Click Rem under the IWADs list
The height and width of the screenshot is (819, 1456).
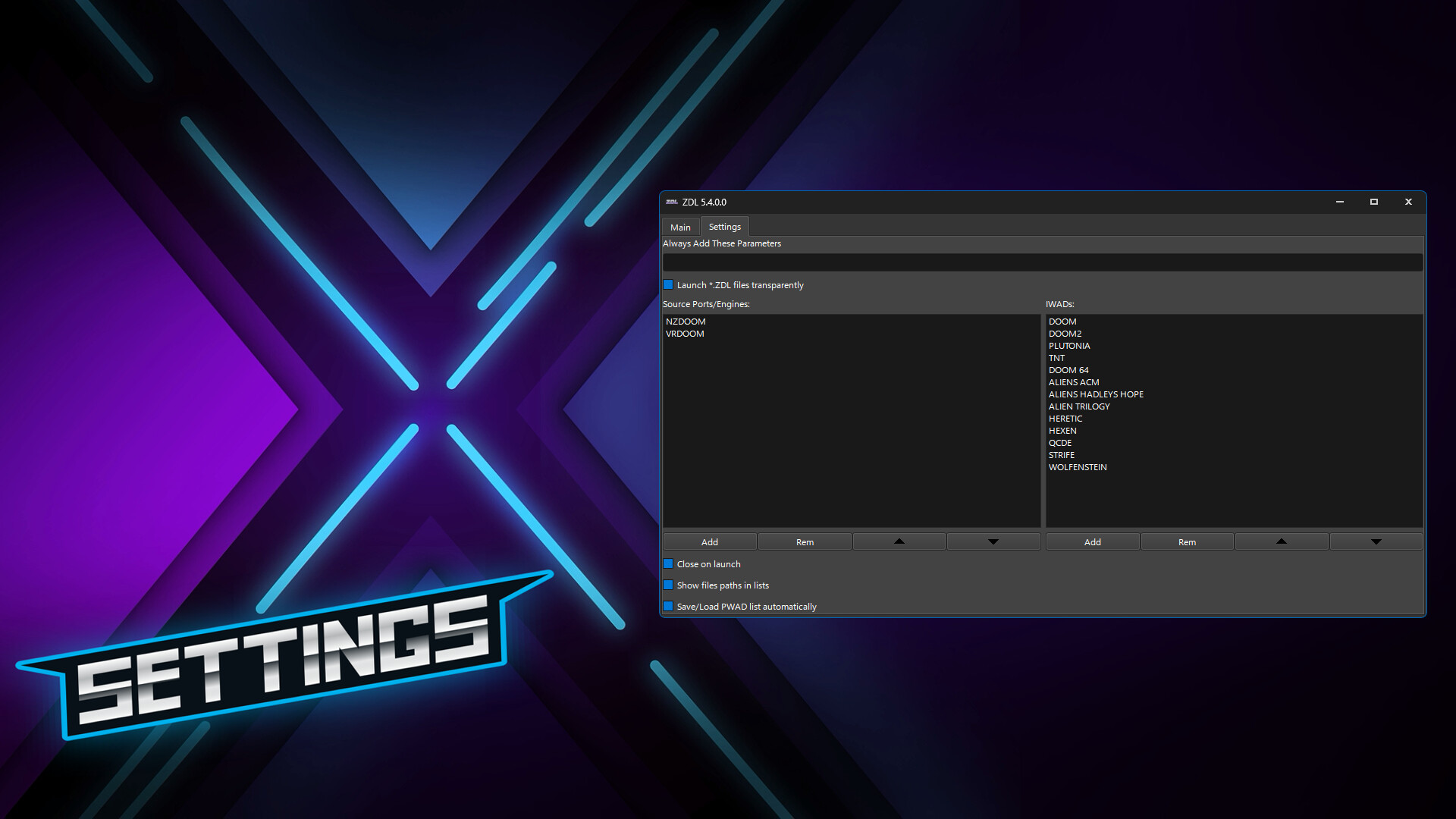point(1186,541)
